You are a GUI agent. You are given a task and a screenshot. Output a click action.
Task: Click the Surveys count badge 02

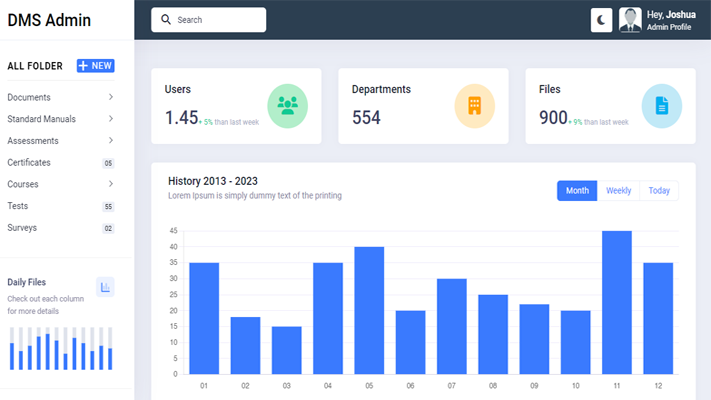tap(108, 229)
